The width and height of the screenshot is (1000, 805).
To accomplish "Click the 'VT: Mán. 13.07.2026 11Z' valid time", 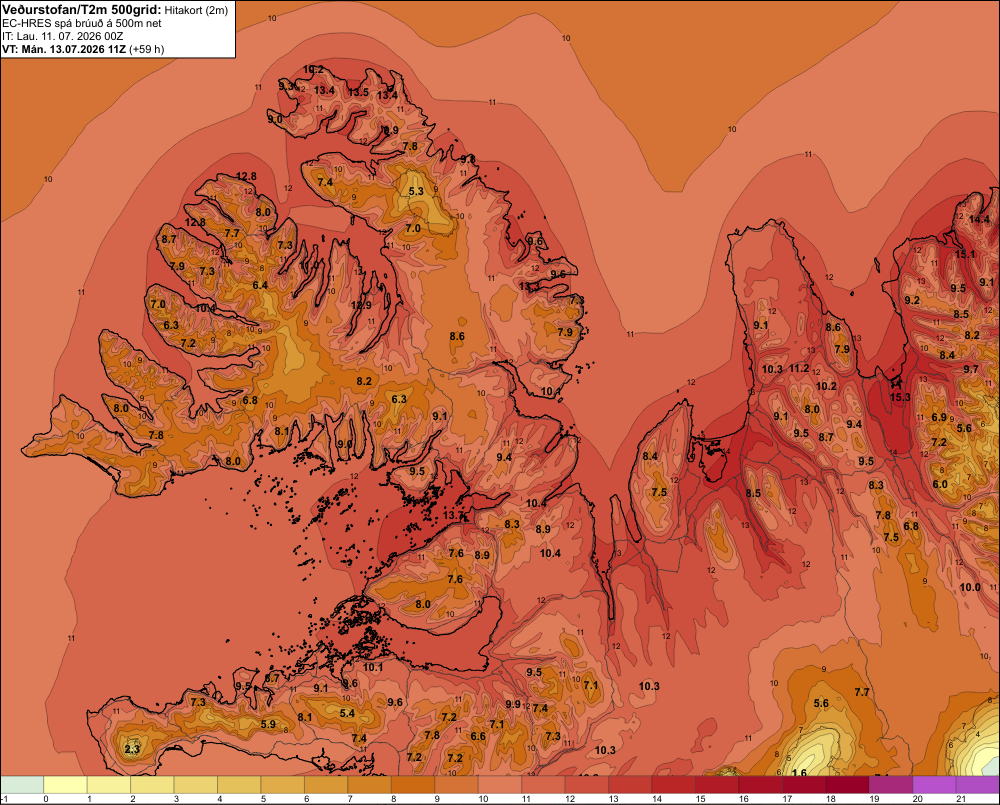I will coord(64,49).
